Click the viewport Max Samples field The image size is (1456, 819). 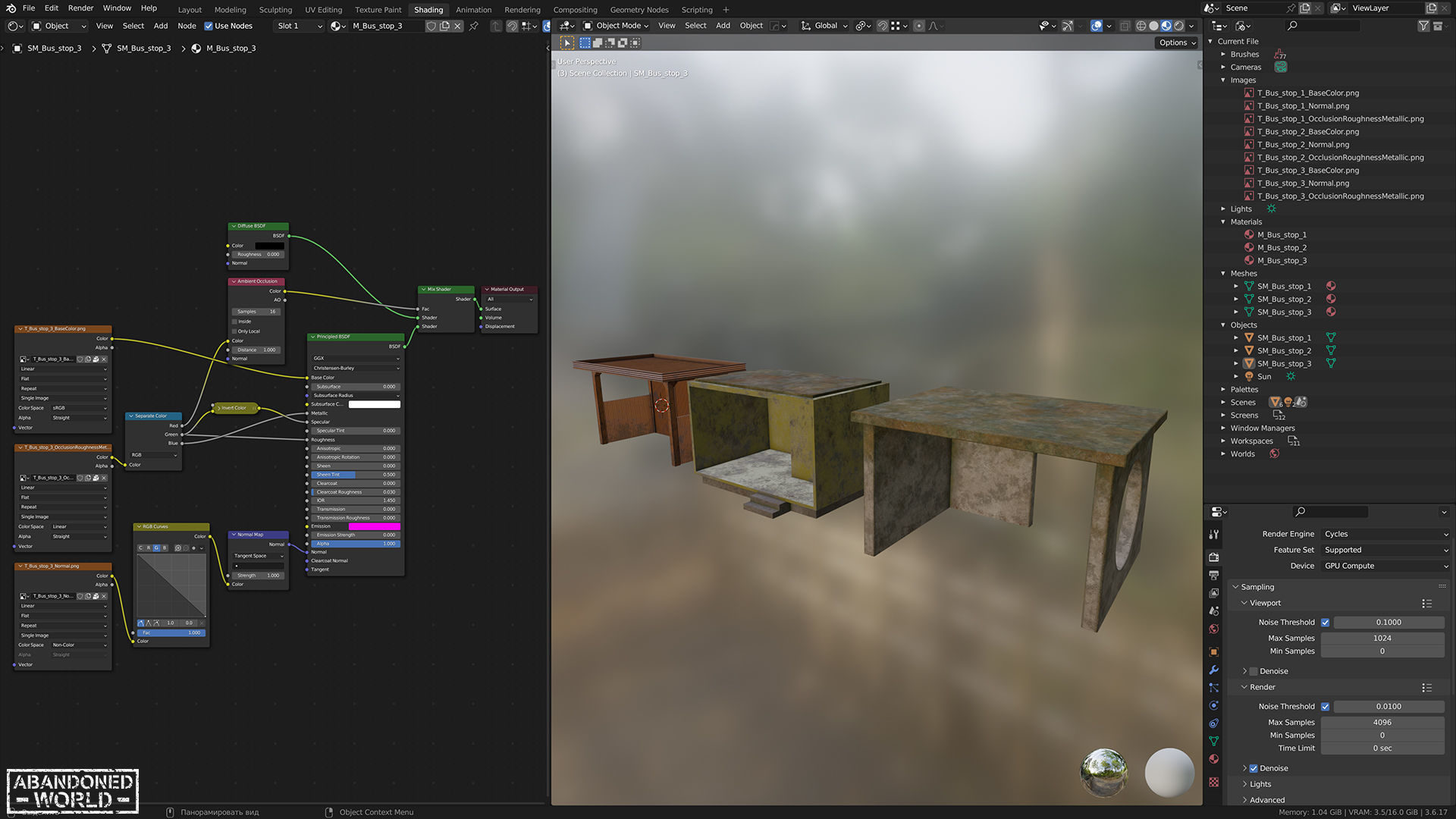tap(1382, 639)
